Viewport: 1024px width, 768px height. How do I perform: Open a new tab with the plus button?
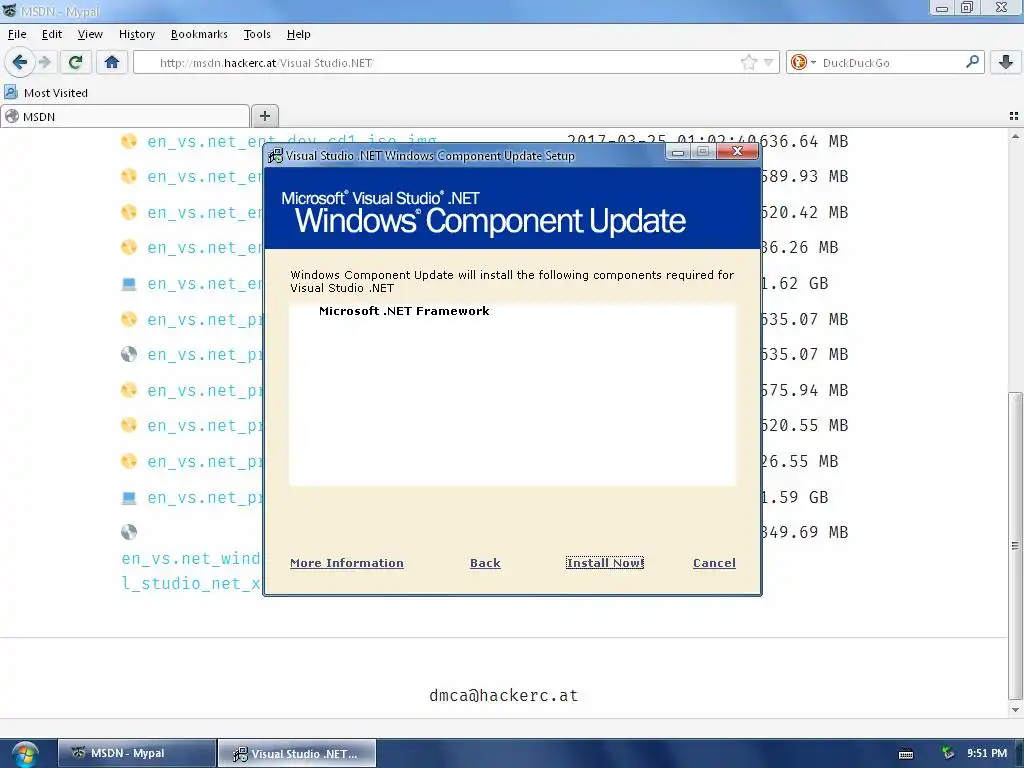tap(264, 116)
